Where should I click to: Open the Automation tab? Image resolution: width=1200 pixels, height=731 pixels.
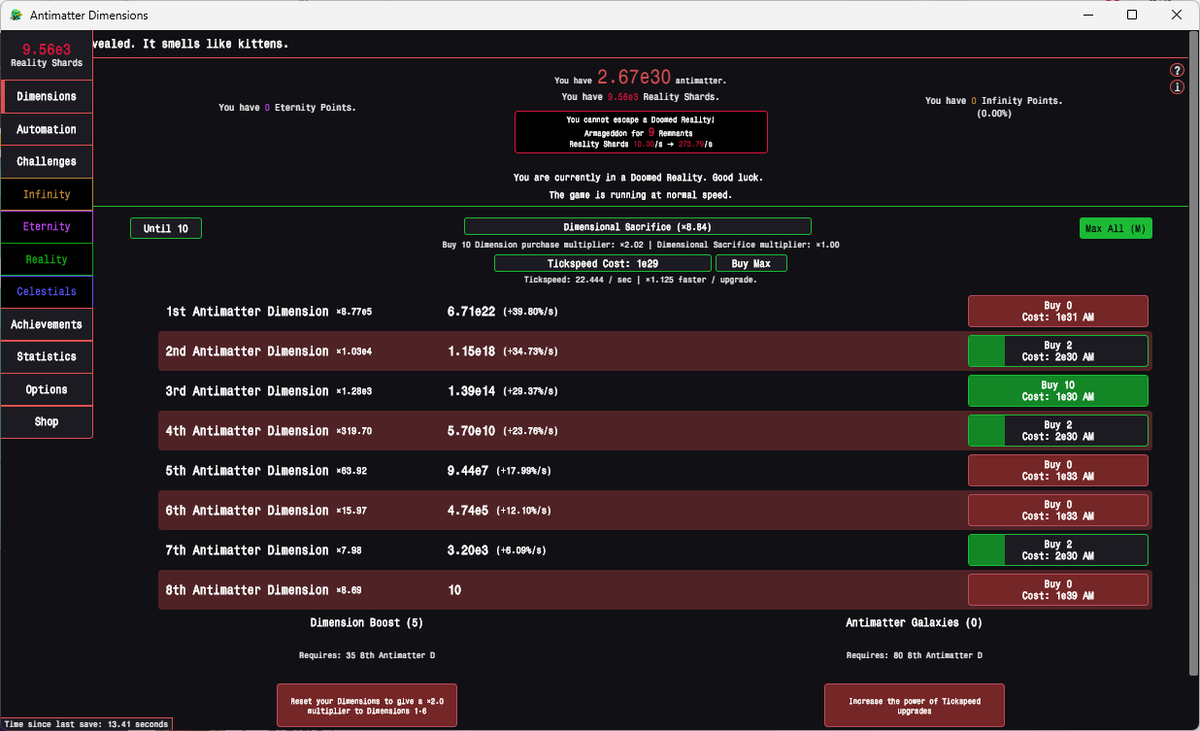[x=46, y=129]
